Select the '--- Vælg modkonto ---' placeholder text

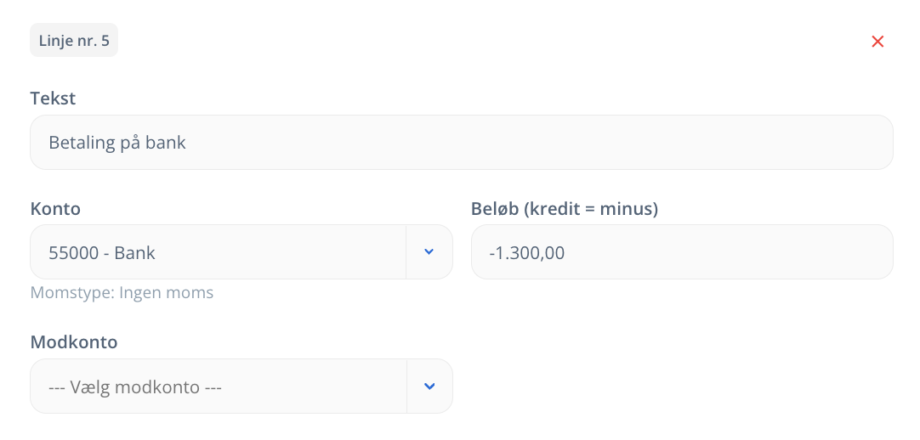(x=135, y=387)
